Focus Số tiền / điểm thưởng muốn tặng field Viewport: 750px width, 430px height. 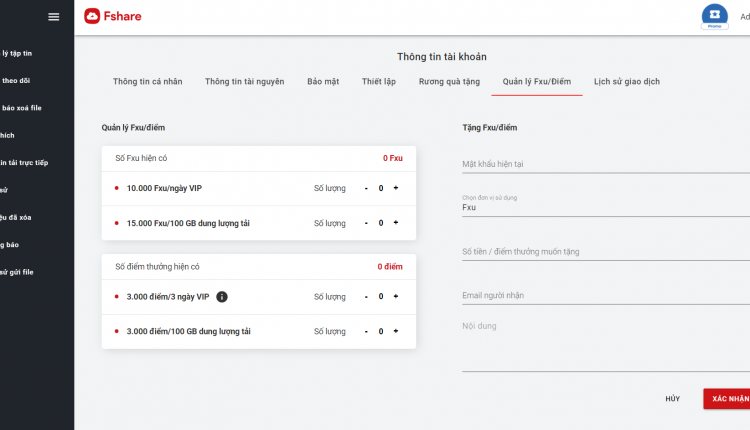coord(606,252)
